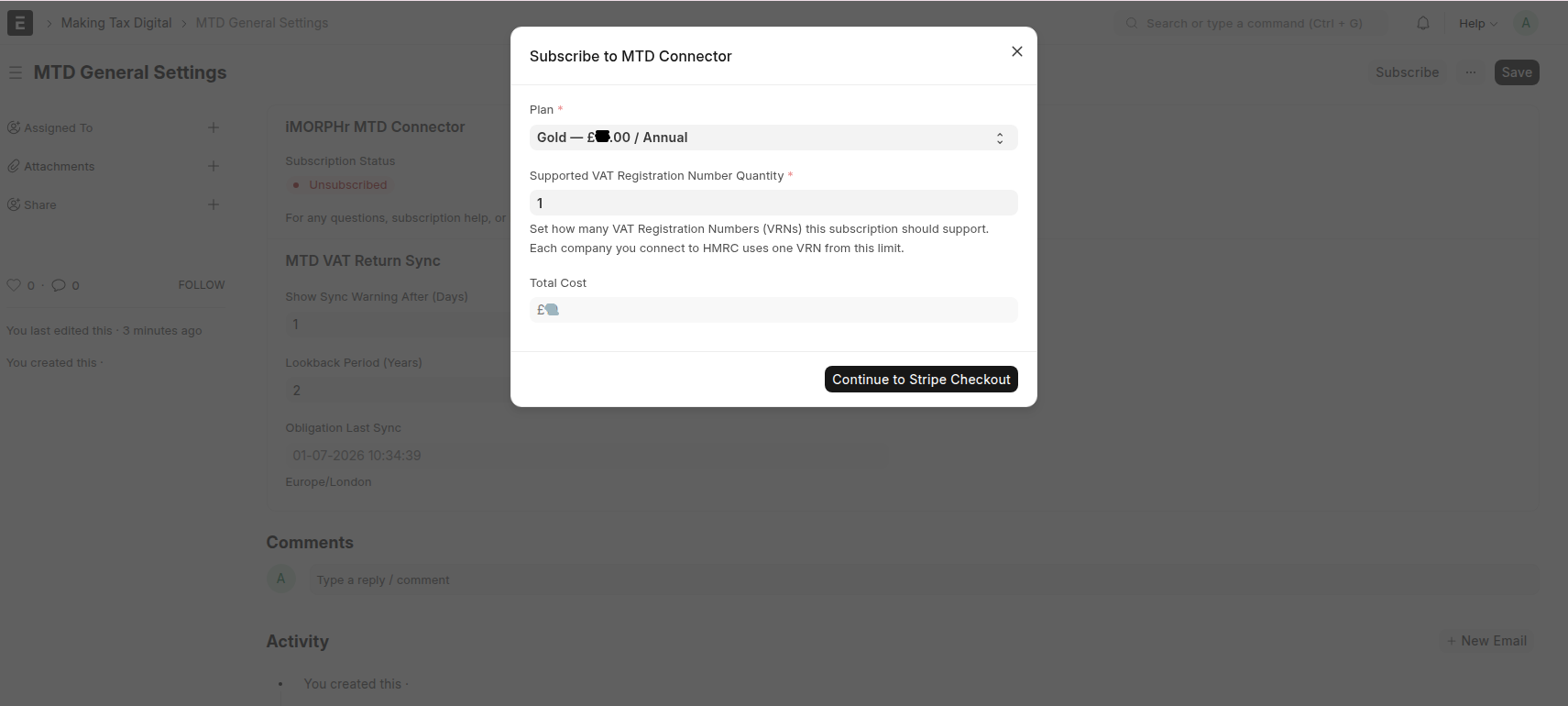The width and height of the screenshot is (1568, 706).
Task: Open the three-dots more menu
Action: pyautogui.click(x=1471, y=72)
